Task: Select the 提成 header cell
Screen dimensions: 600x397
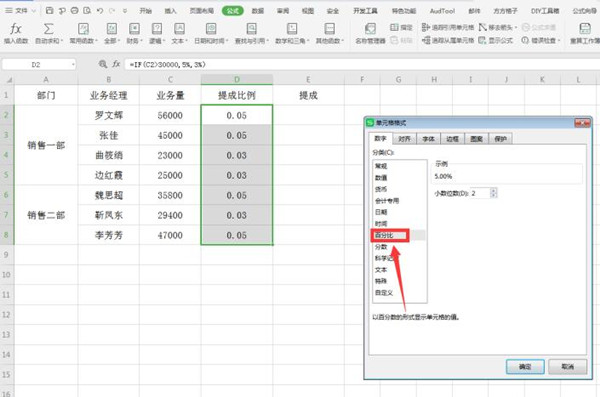Action: tap(308, 95)
